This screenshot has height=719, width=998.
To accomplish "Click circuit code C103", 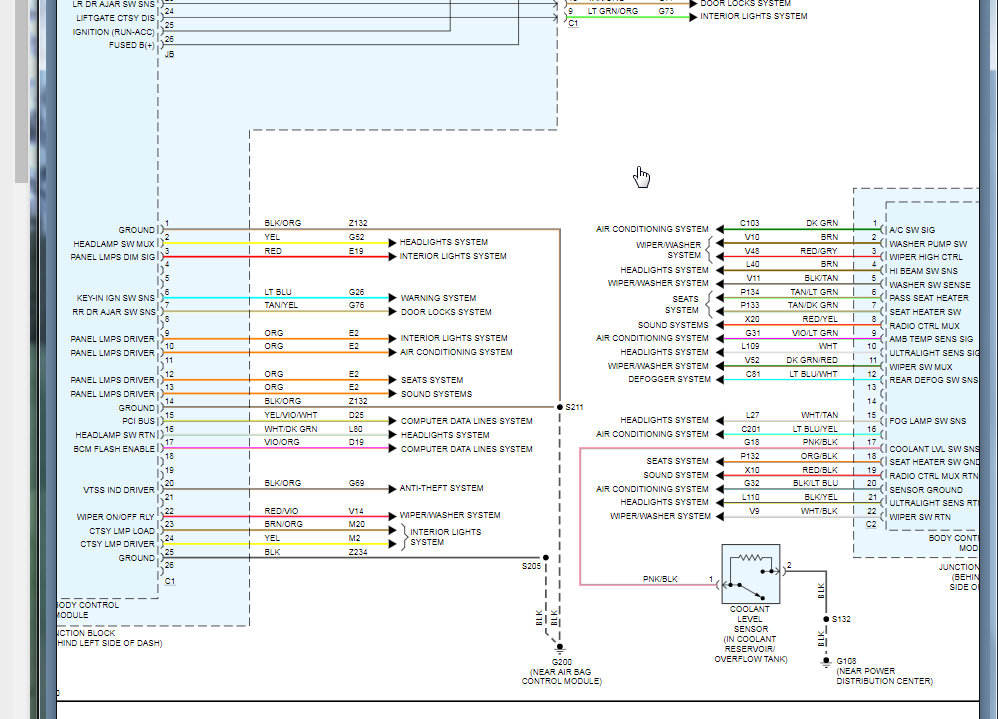I will 750,223.
